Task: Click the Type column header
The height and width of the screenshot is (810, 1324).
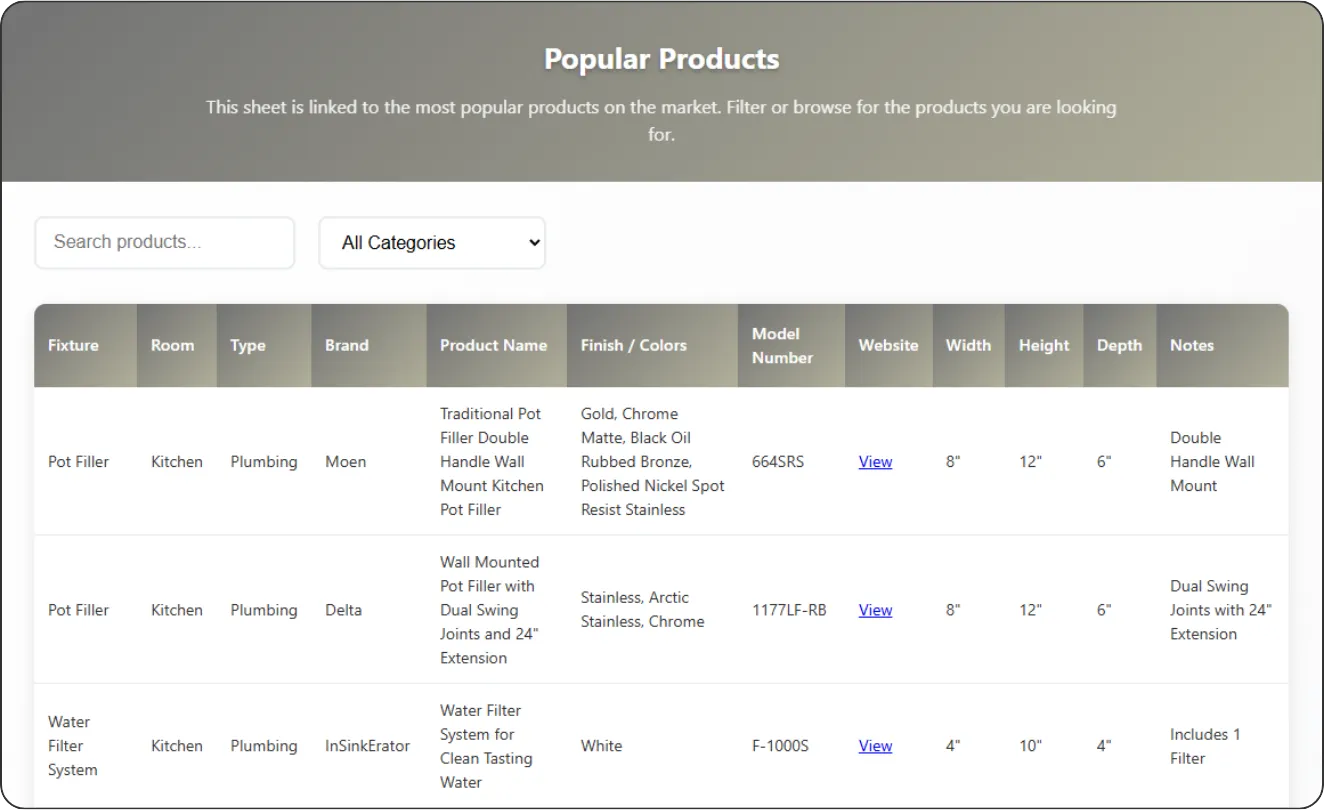Action: (x=248, y=346)
